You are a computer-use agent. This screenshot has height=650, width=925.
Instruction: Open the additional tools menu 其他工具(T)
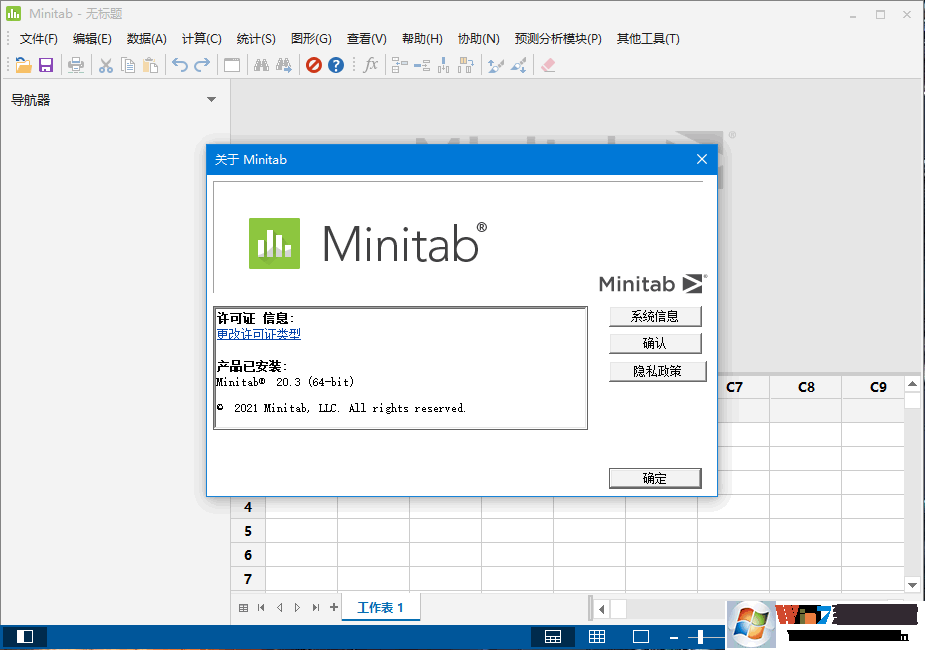(x=648, y=39)
